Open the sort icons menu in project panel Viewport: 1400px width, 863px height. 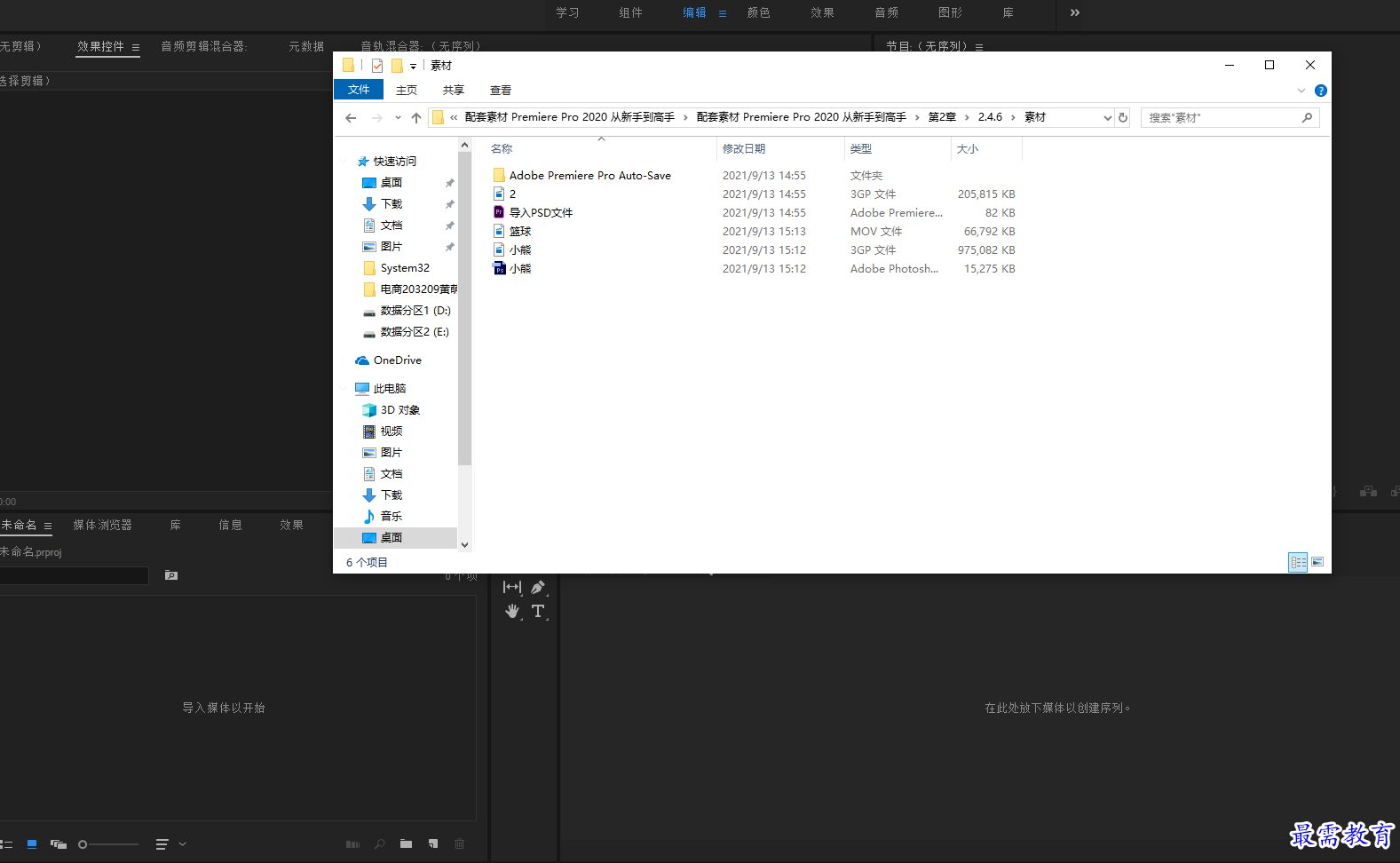162,844
